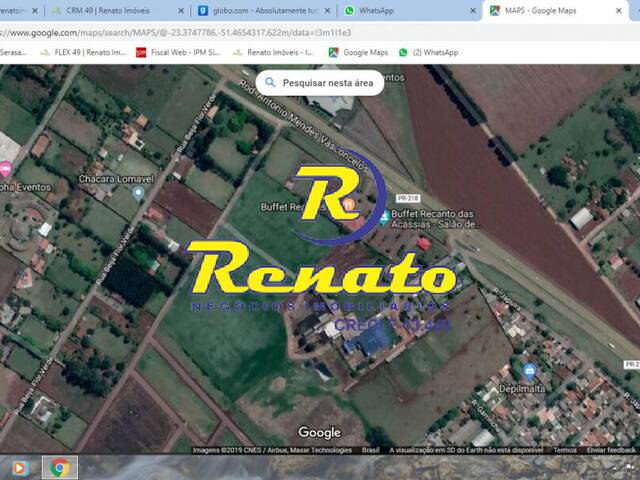Screen dimensions: 640x480
Task: Open the Fiscal Web - IPM bookmark
Action: 178,53
